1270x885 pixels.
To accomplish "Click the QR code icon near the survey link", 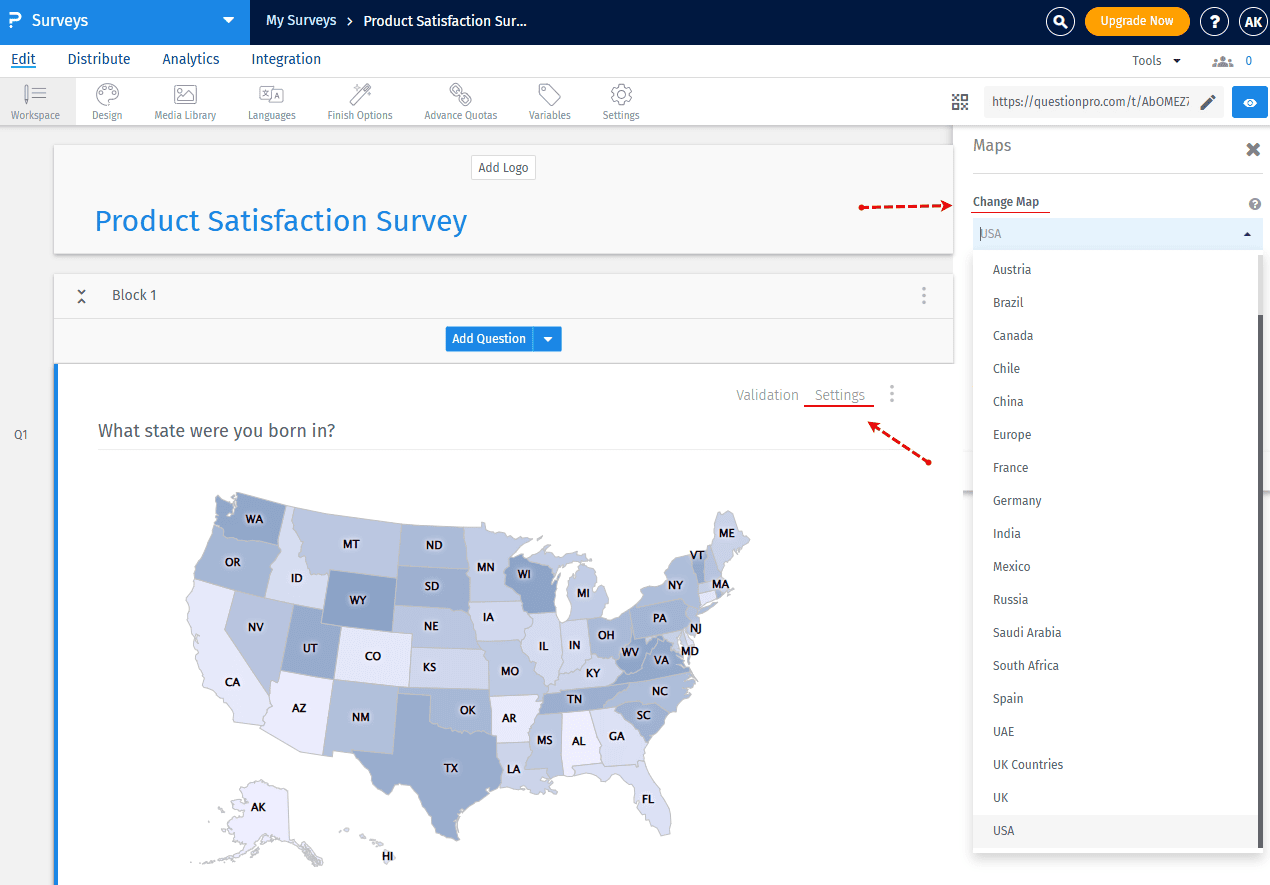I will (x=960, y=101).
